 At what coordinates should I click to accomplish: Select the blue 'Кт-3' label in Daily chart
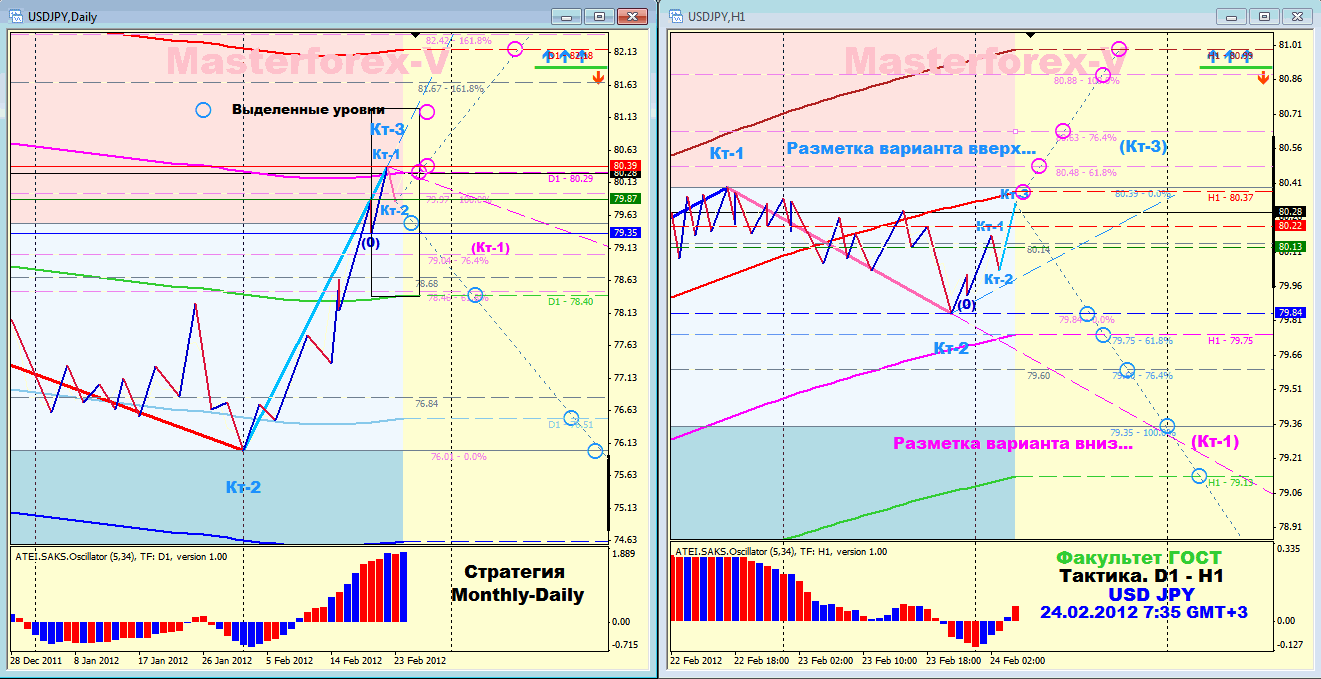(387, 129)
